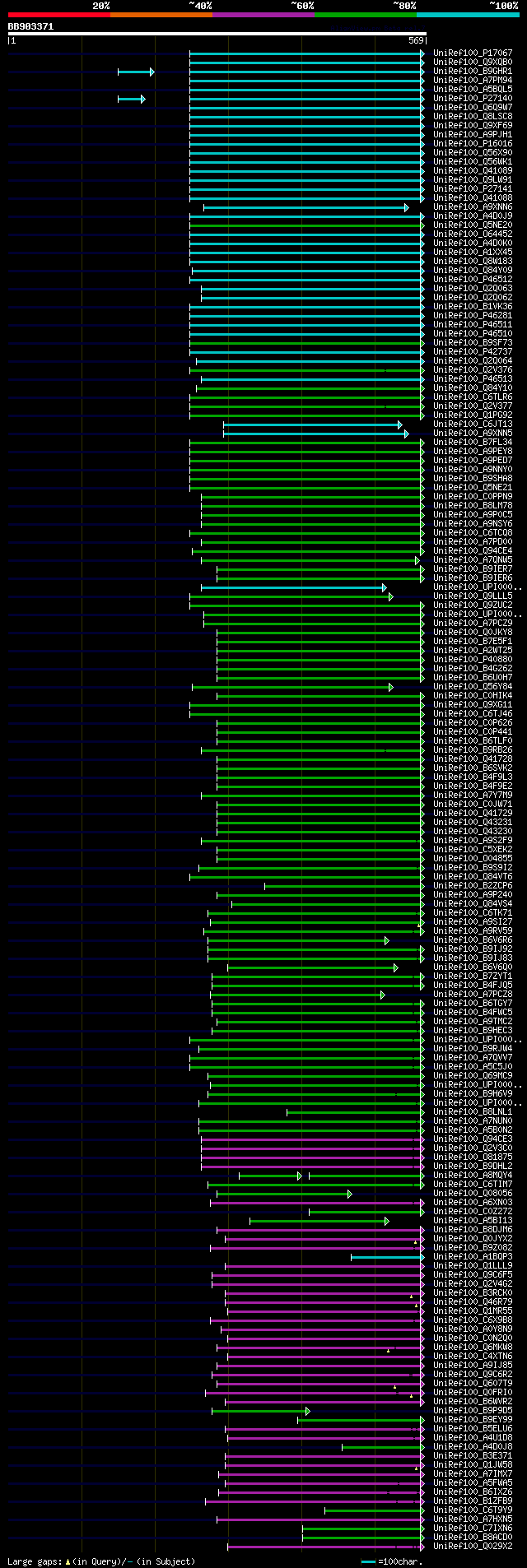Click the =100char. scale legend

tap(392, 1561)
